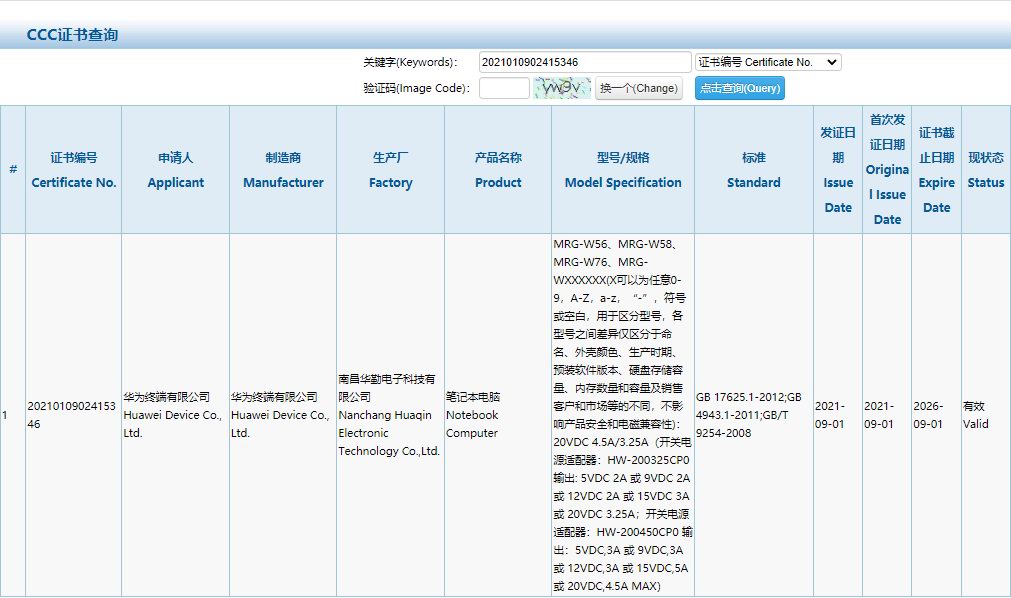Screen dimensions: 1011x598
Task: Click the Model Specification column header
Action: pos(623,170)
